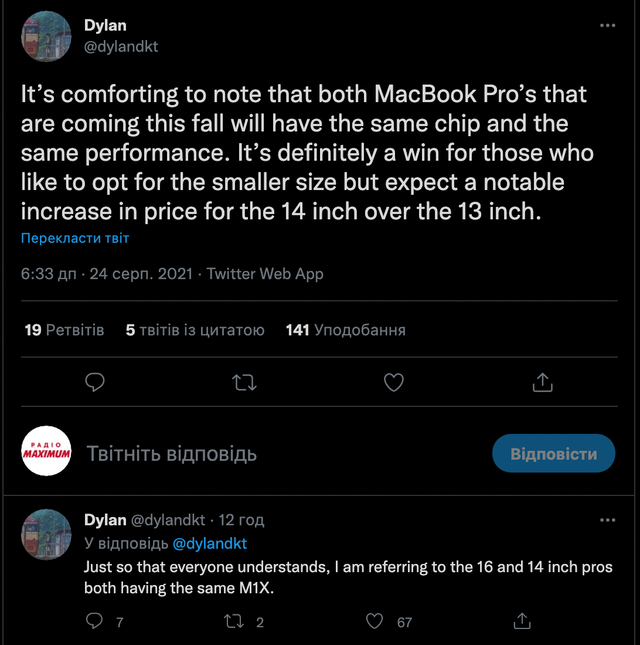Click the Radio Maximum account avatar
The image size is (640, 645).
46,454
